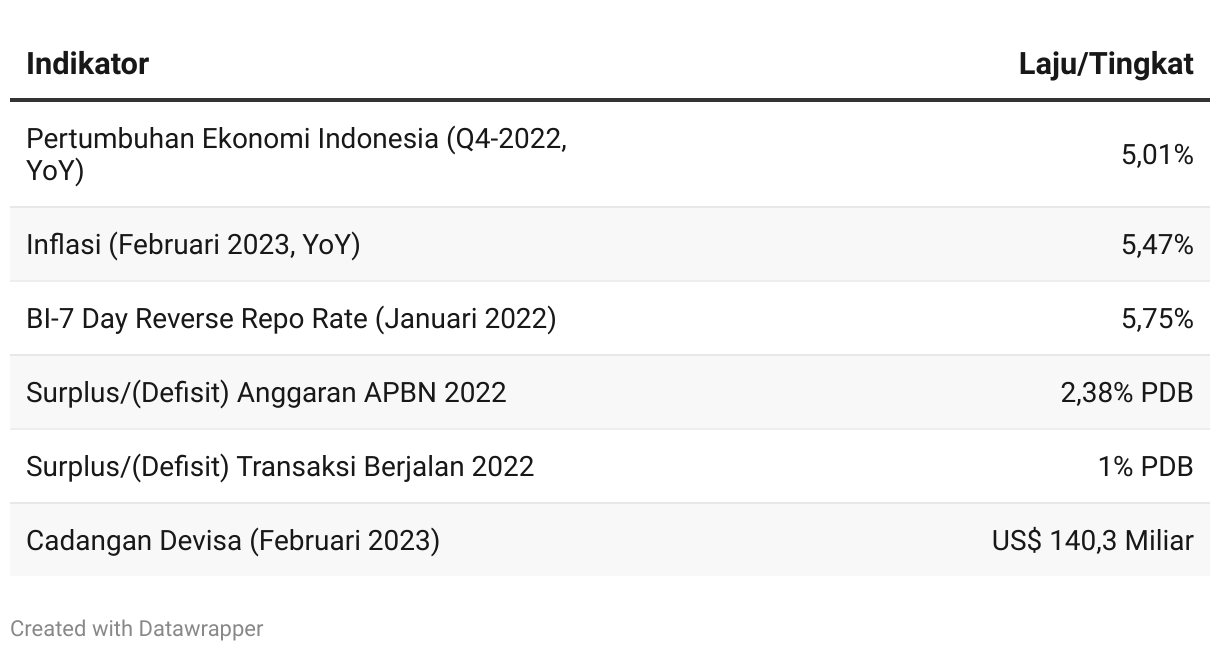Click the 5,01% growth value
This screenshot has width=1220, height=652.
point(1157,155)
